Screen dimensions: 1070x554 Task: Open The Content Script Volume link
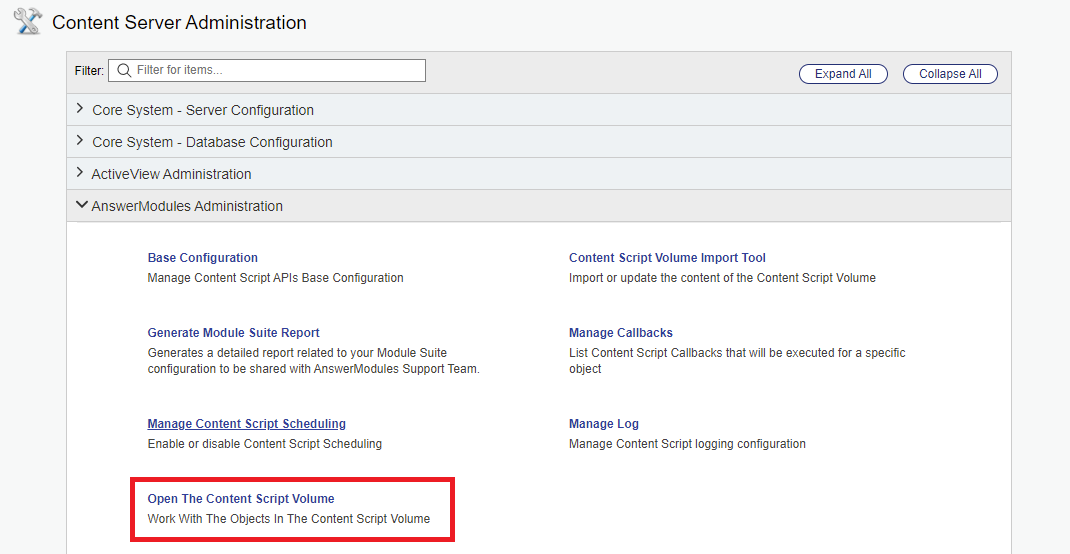(241, 499)
